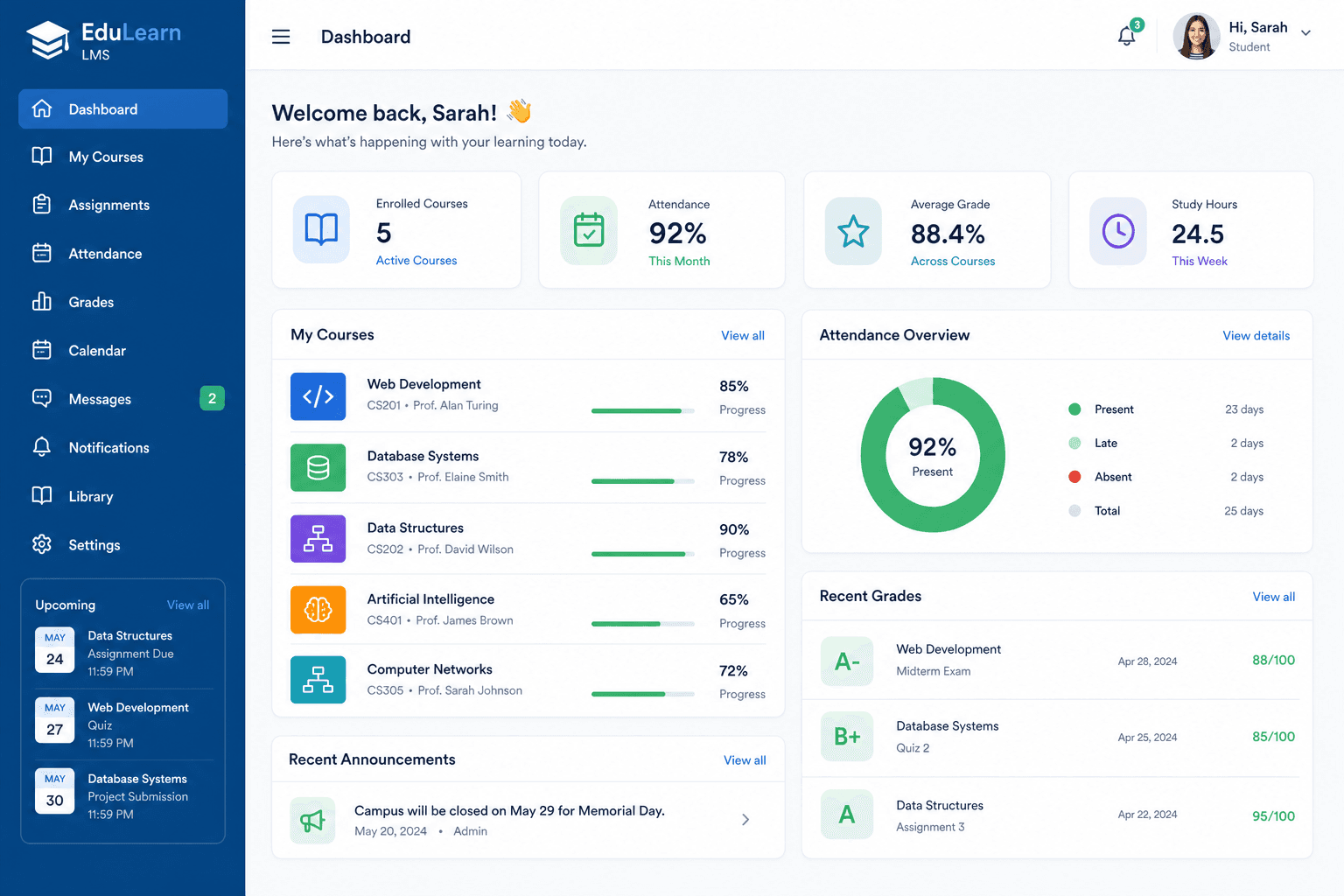Image resolution: width=1344 pixels, height=896 pixels.
Task: Click the Computer Networks course icon
Action: pyautogui.click(x=318, y=680)
